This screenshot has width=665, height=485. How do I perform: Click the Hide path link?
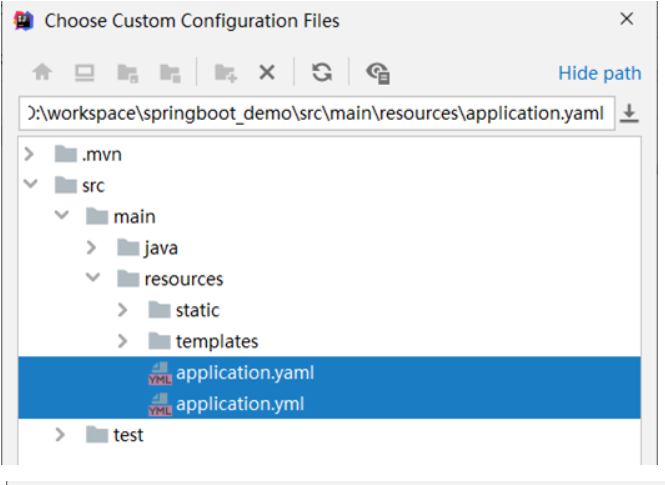(599, 73)
